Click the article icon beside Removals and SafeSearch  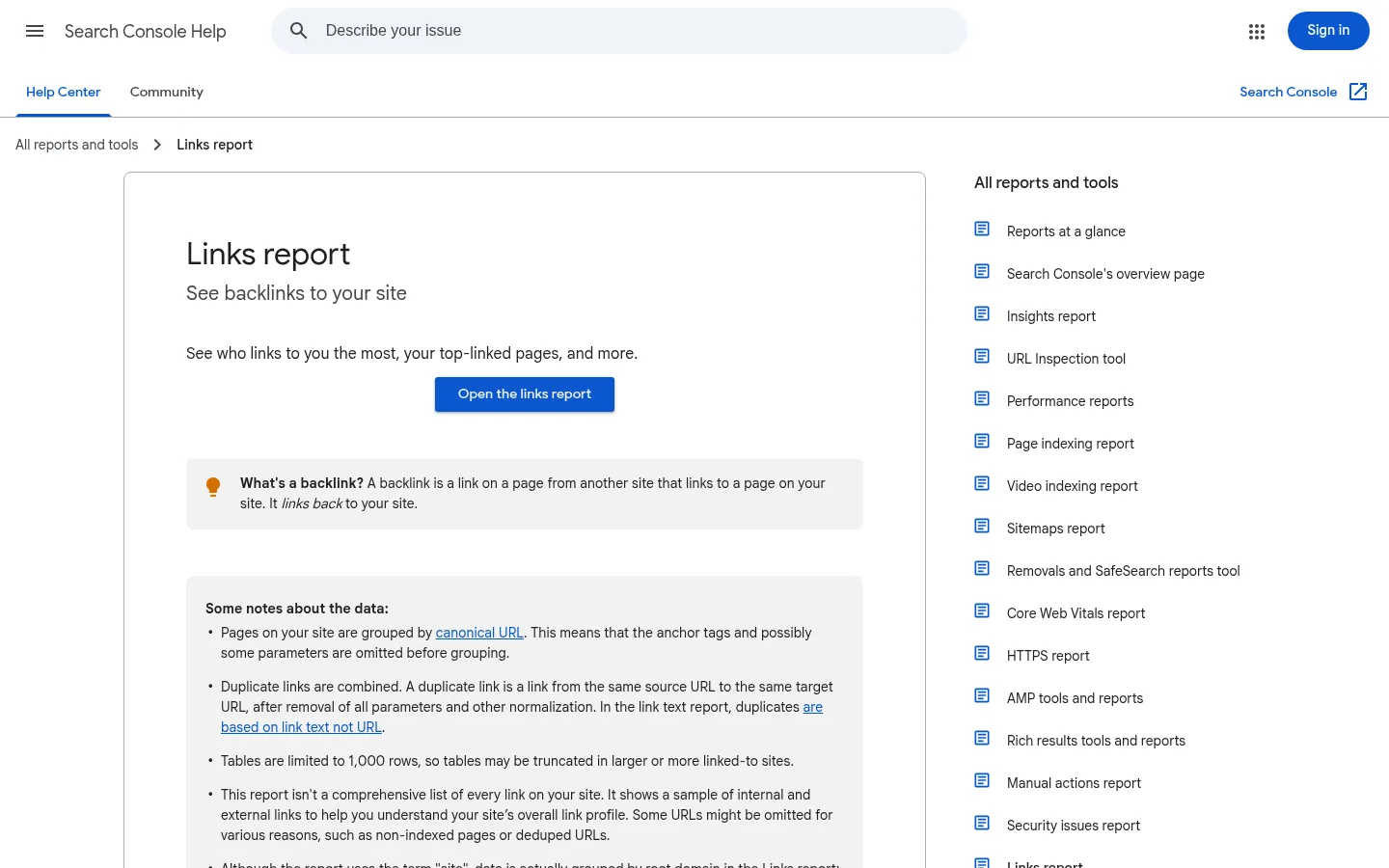(x=982, y=569)
